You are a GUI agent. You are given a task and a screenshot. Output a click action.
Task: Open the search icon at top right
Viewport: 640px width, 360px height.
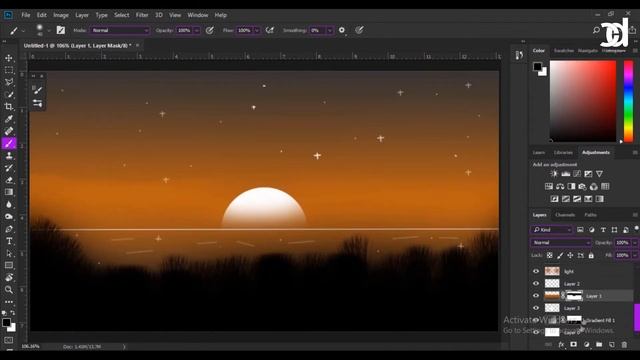[x=596, y=30]
